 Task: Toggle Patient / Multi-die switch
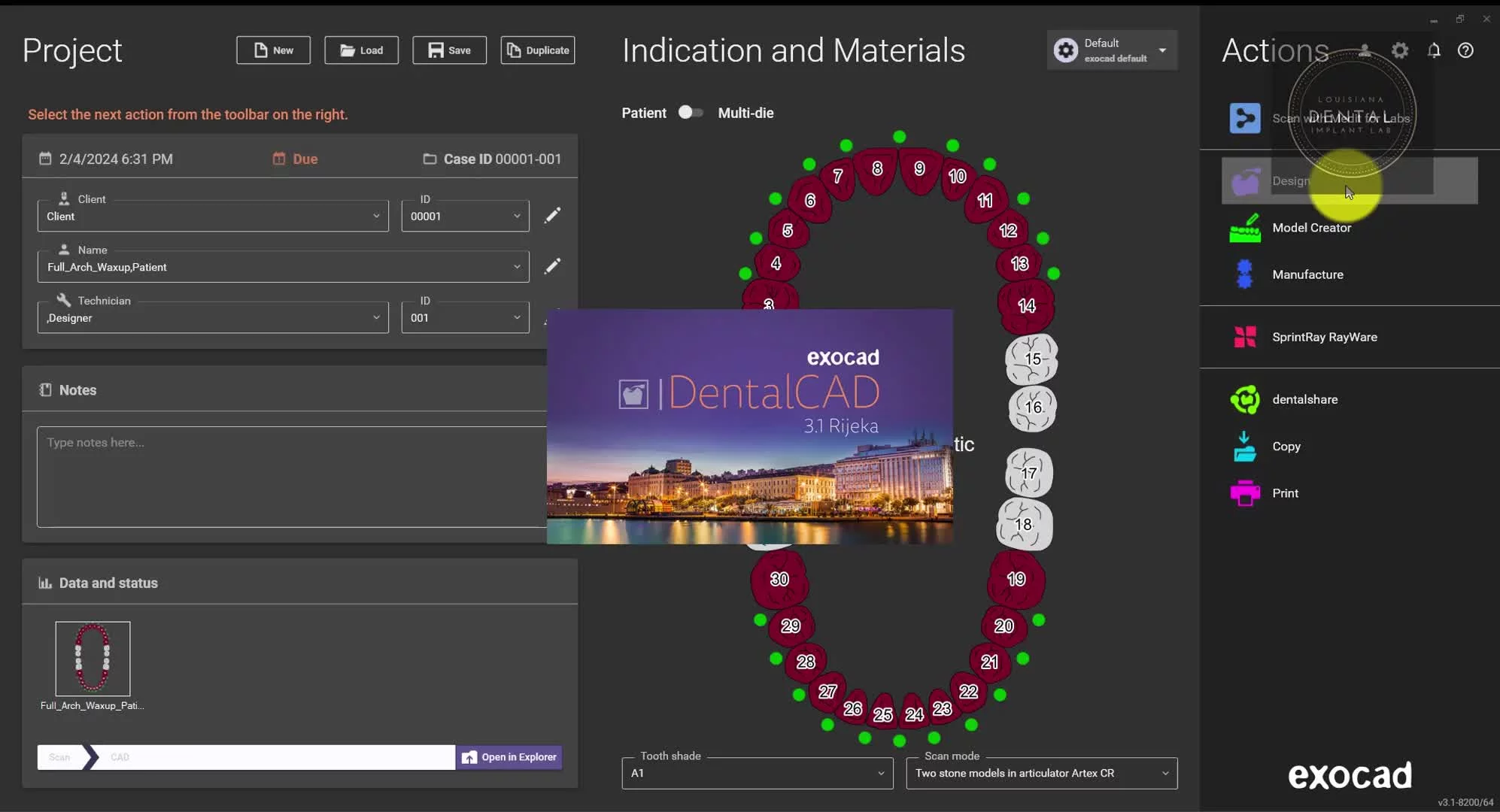coord(690,113)
